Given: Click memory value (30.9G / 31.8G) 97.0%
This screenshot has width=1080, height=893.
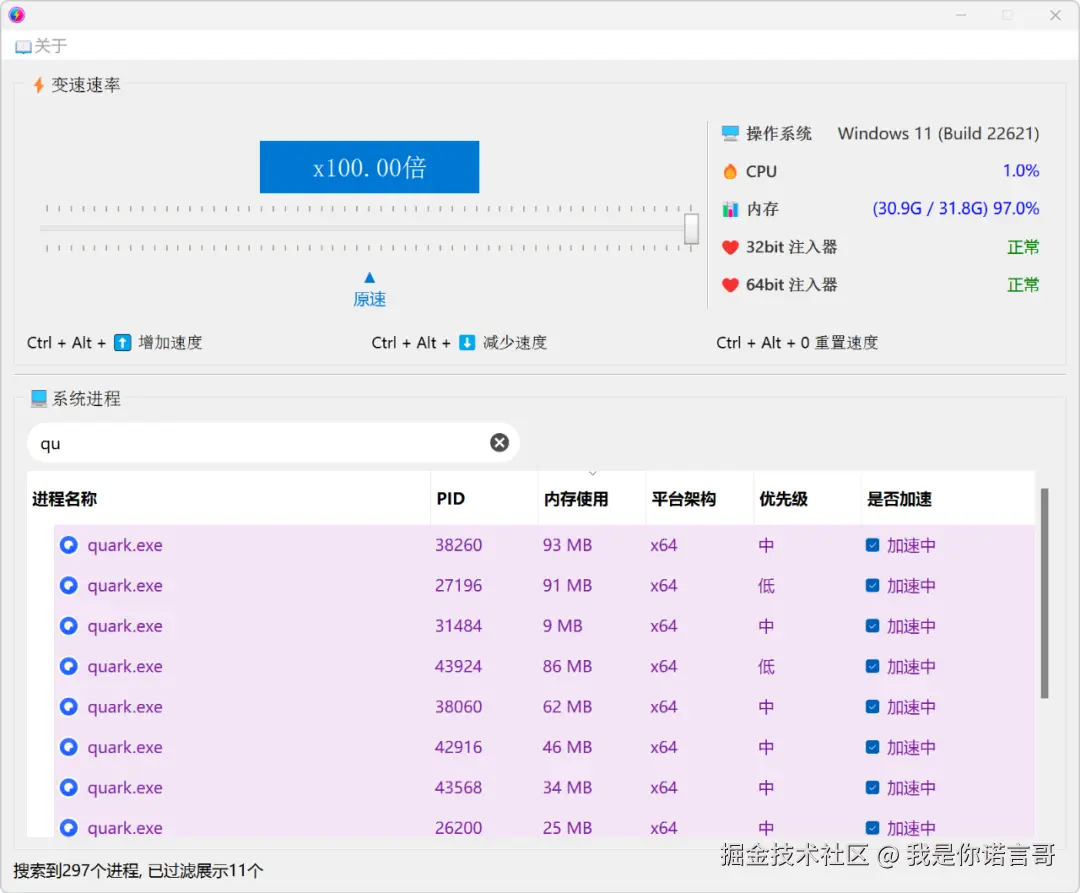Looking at the screenshot, I should [x=956, y=209].
